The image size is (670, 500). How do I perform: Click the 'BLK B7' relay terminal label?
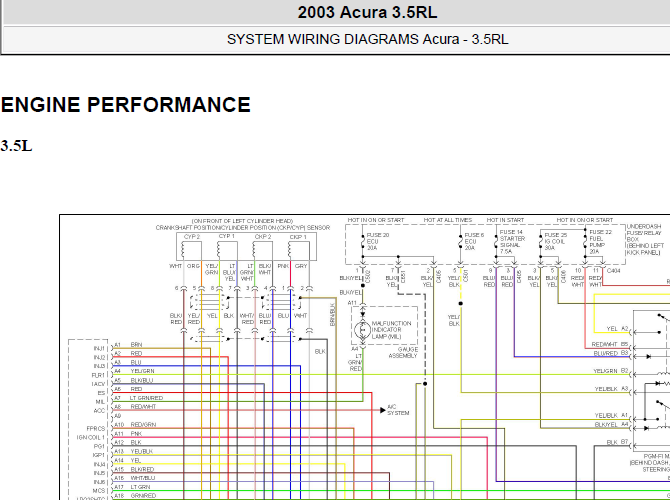(x=617, y=442)
